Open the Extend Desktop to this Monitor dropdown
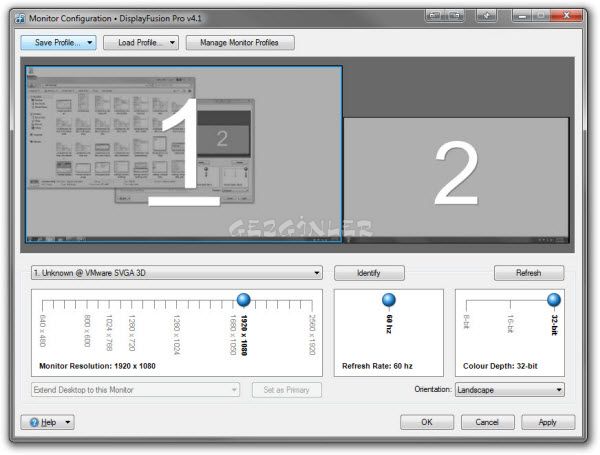The image size is (600, 455). pos(135,390)
